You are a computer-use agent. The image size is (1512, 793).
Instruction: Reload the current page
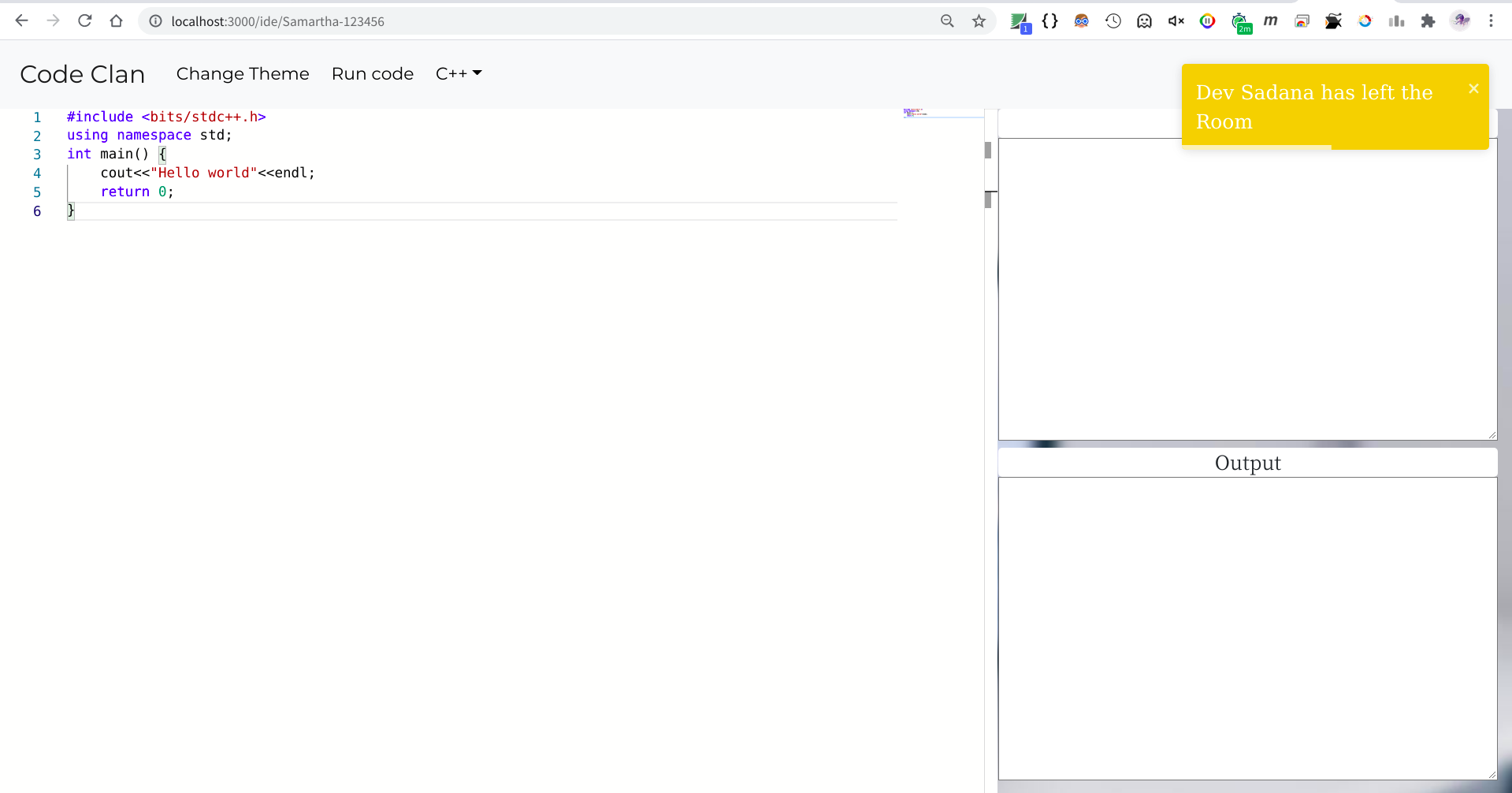point(85,21)
